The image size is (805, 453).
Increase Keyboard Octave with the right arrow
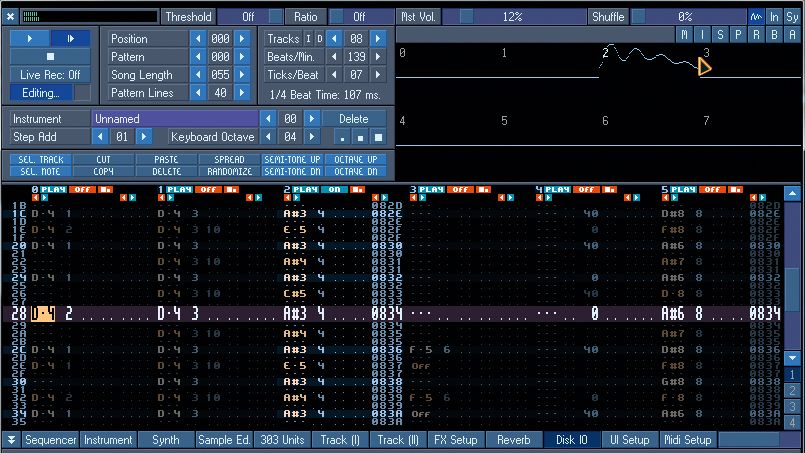coord(310,137)
